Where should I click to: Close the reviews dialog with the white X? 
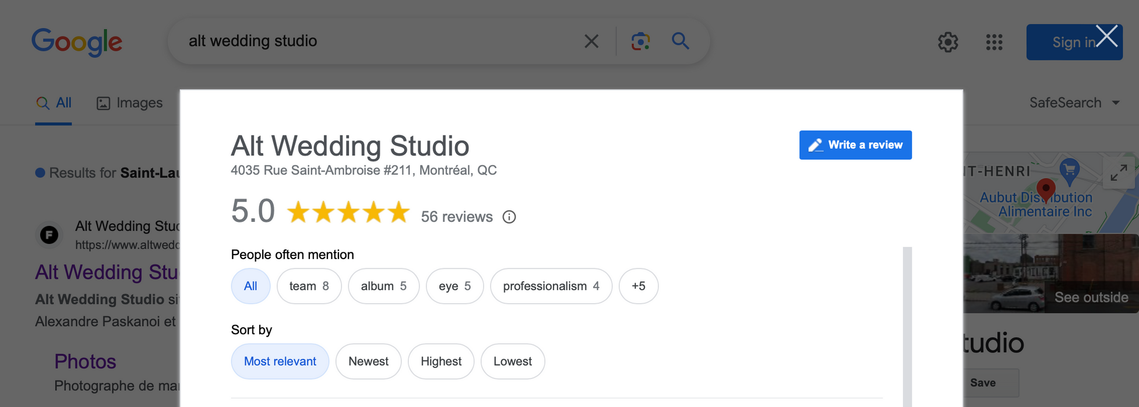click(x=1106, y=36)
